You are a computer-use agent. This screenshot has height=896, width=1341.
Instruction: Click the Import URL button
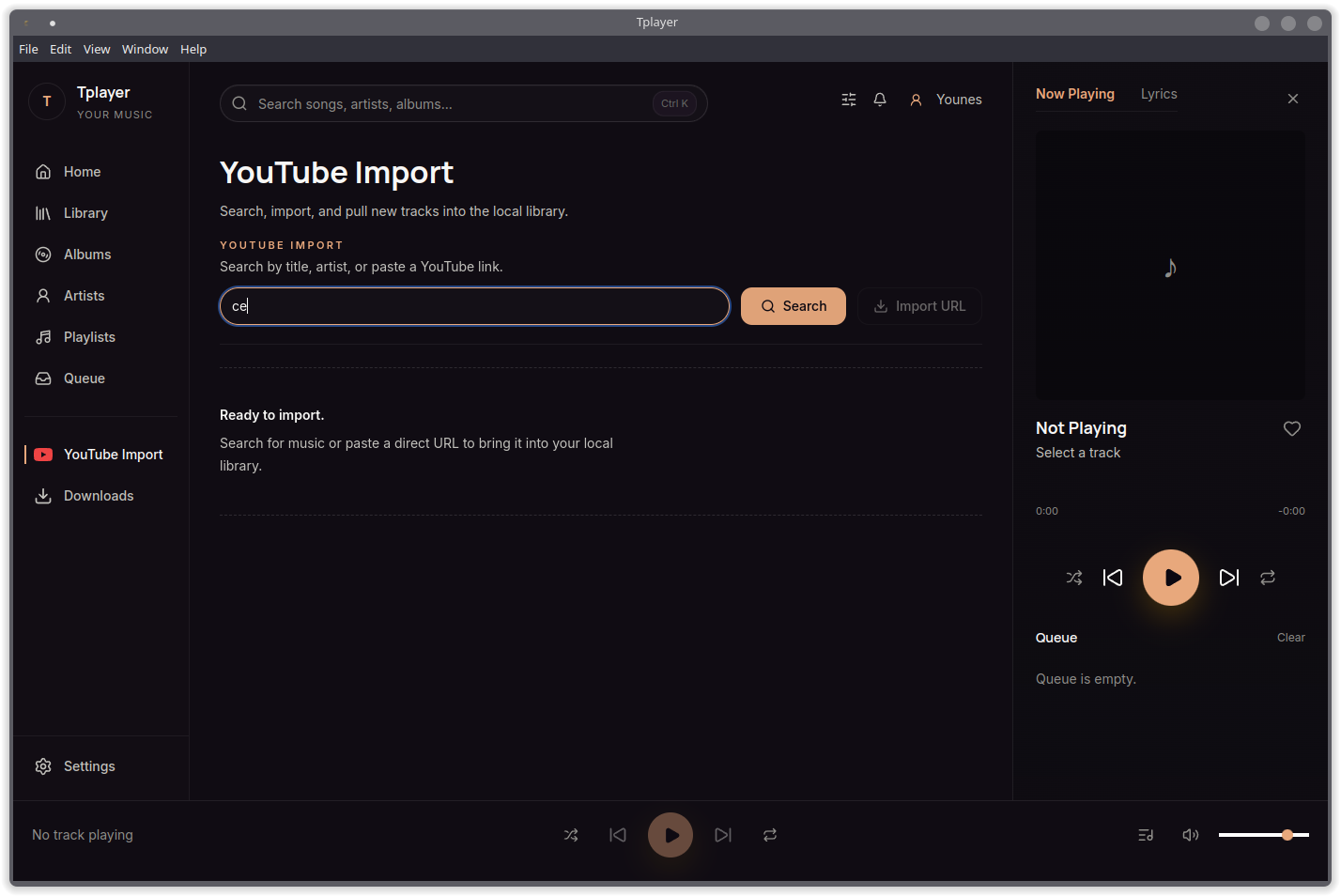[x=919, y=306]
